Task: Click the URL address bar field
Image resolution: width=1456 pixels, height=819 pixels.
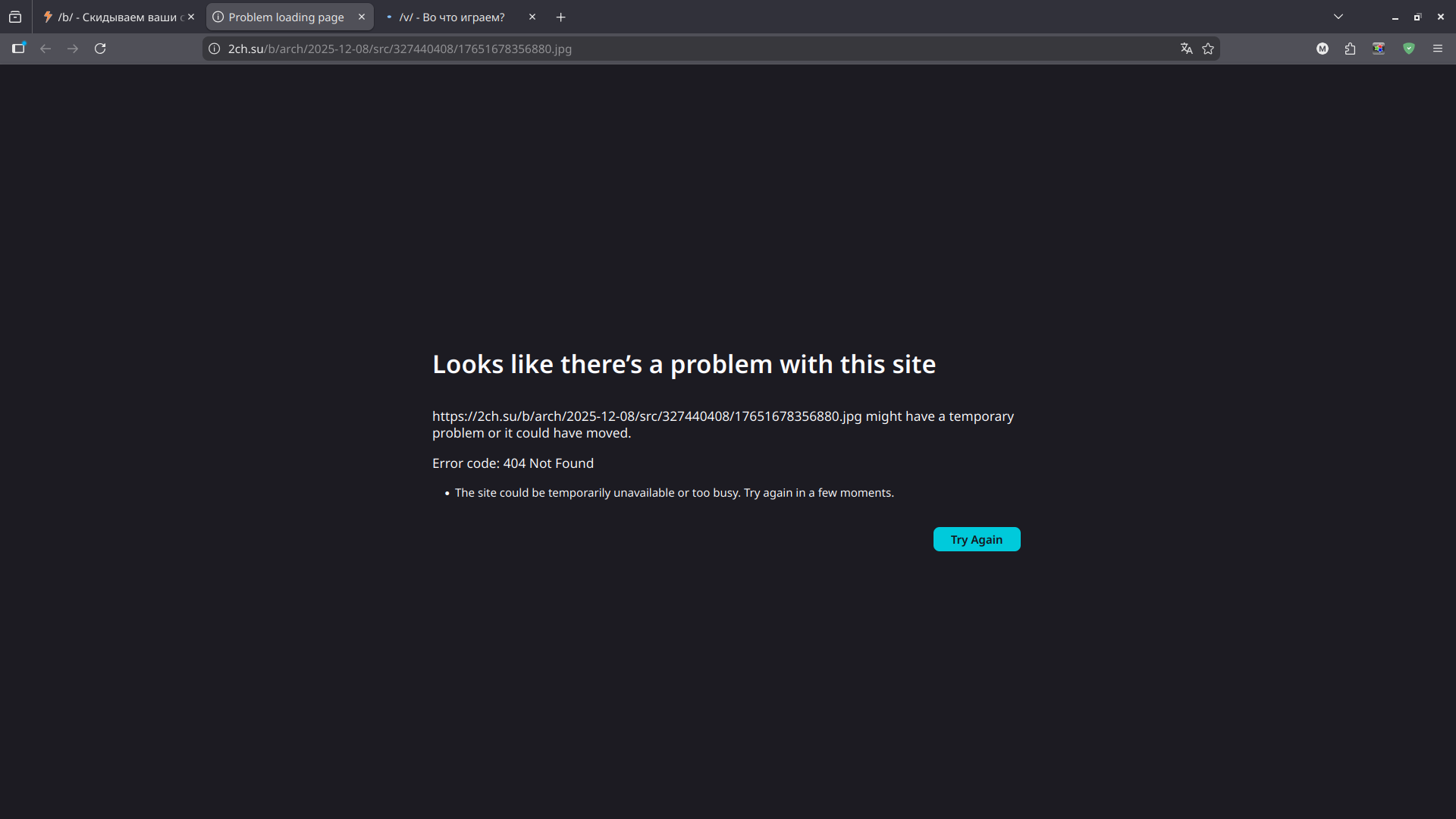Action: click(682, 49)
